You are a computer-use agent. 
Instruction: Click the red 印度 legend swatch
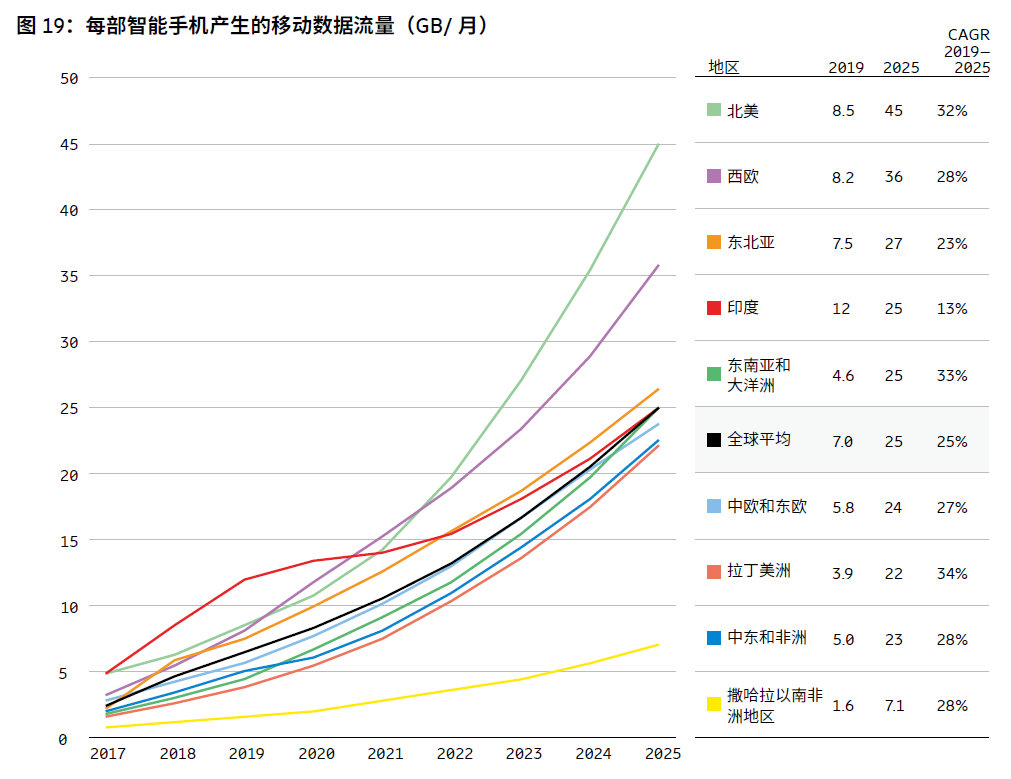714,308
